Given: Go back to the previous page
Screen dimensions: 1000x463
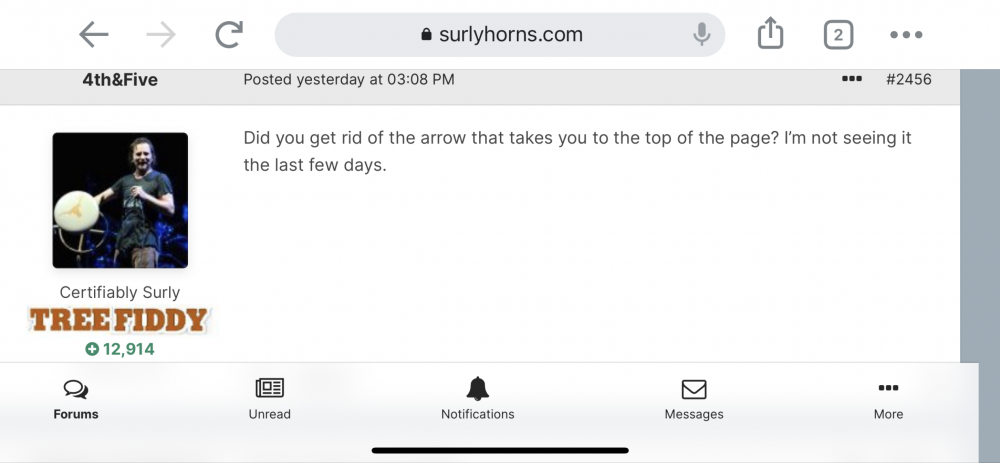Looking at the screenshot, I should click(94, 35).
